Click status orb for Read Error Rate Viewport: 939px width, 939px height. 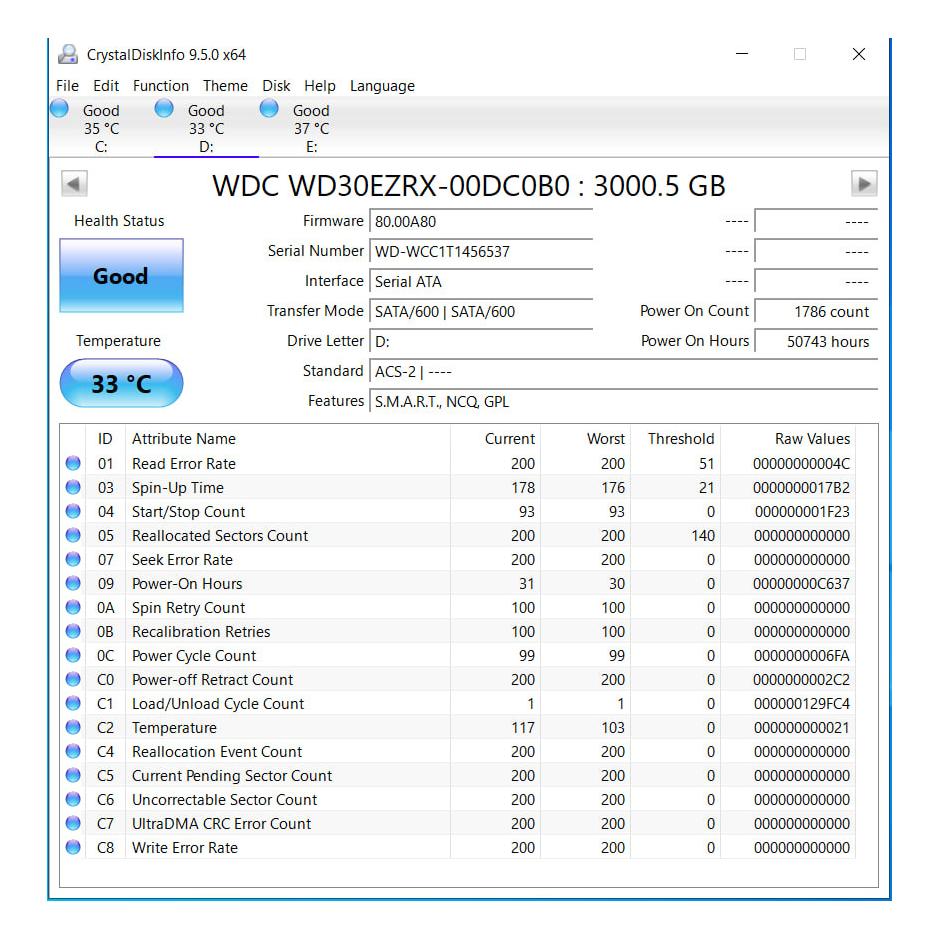[73, 464]
